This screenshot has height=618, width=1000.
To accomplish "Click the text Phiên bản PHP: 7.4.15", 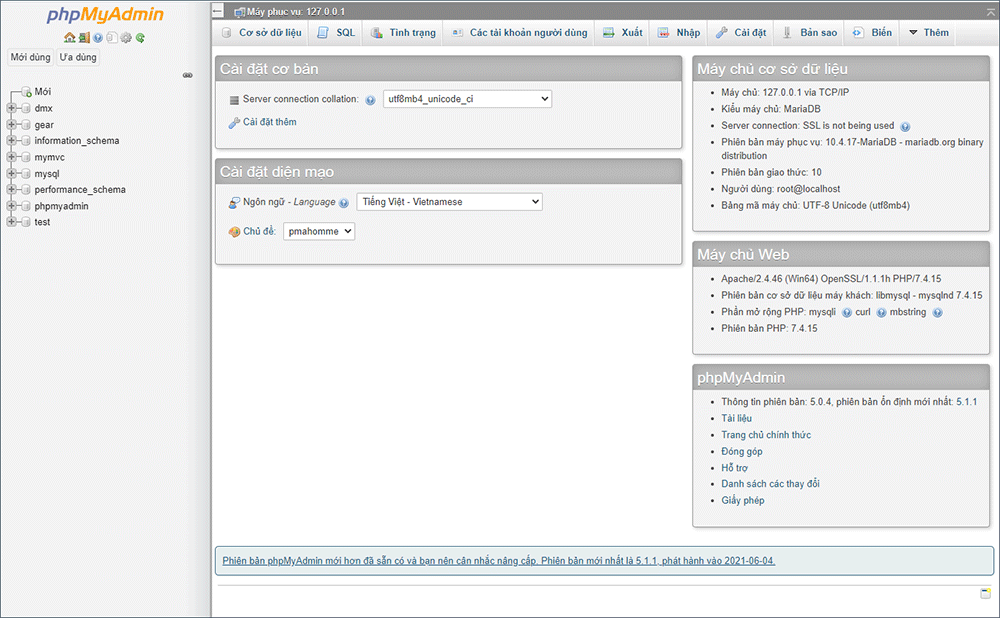I will [769, 328].
